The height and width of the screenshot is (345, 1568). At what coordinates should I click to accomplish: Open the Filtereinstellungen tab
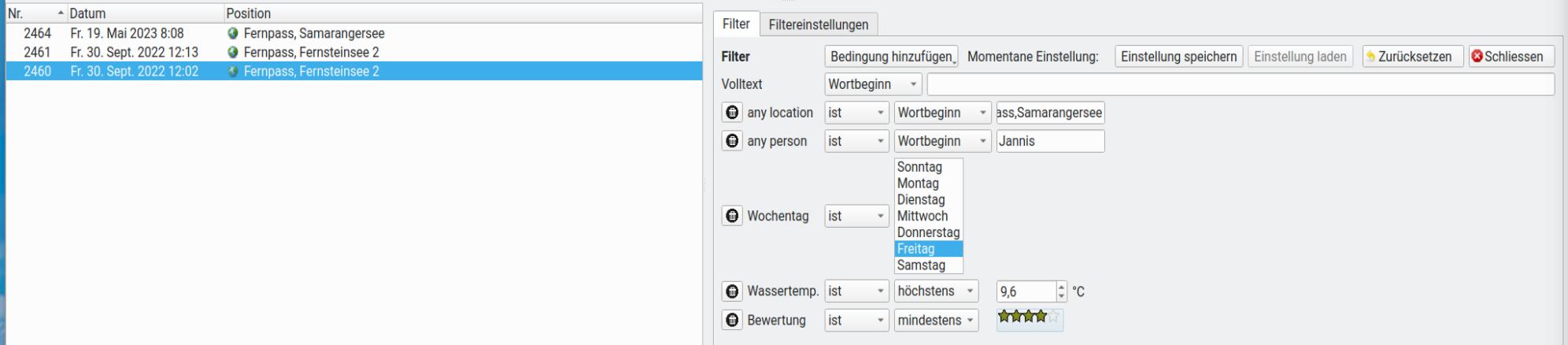click(x=818, y=25)
